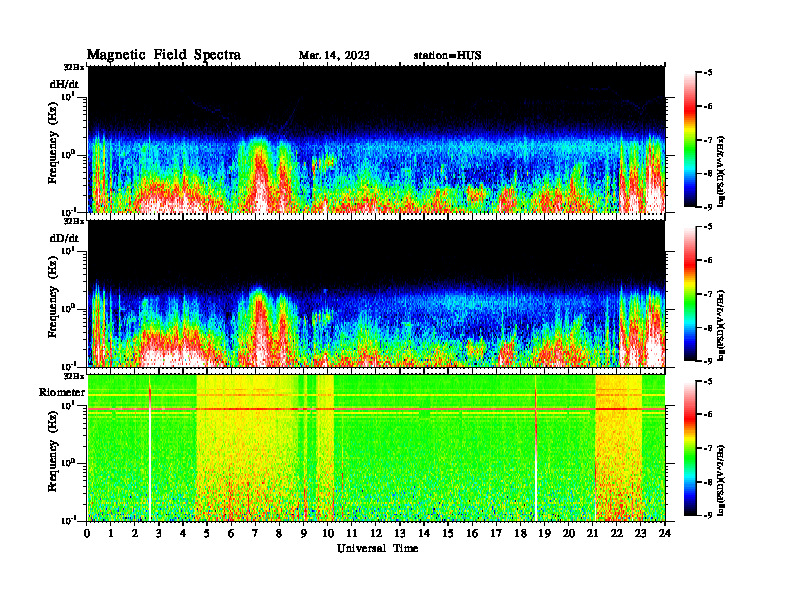
Task: Click the "dH/dt" panel label
Action: 64,84
